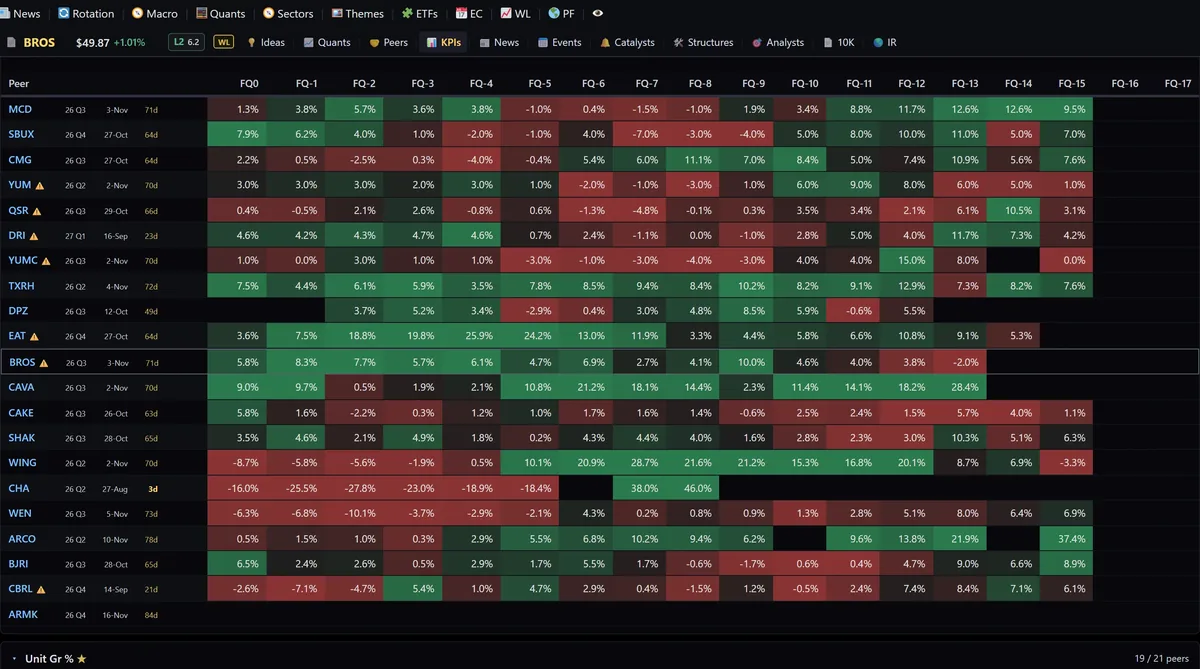Click the FQ-5 column header

pyautogui.click(x=540, y=84)
